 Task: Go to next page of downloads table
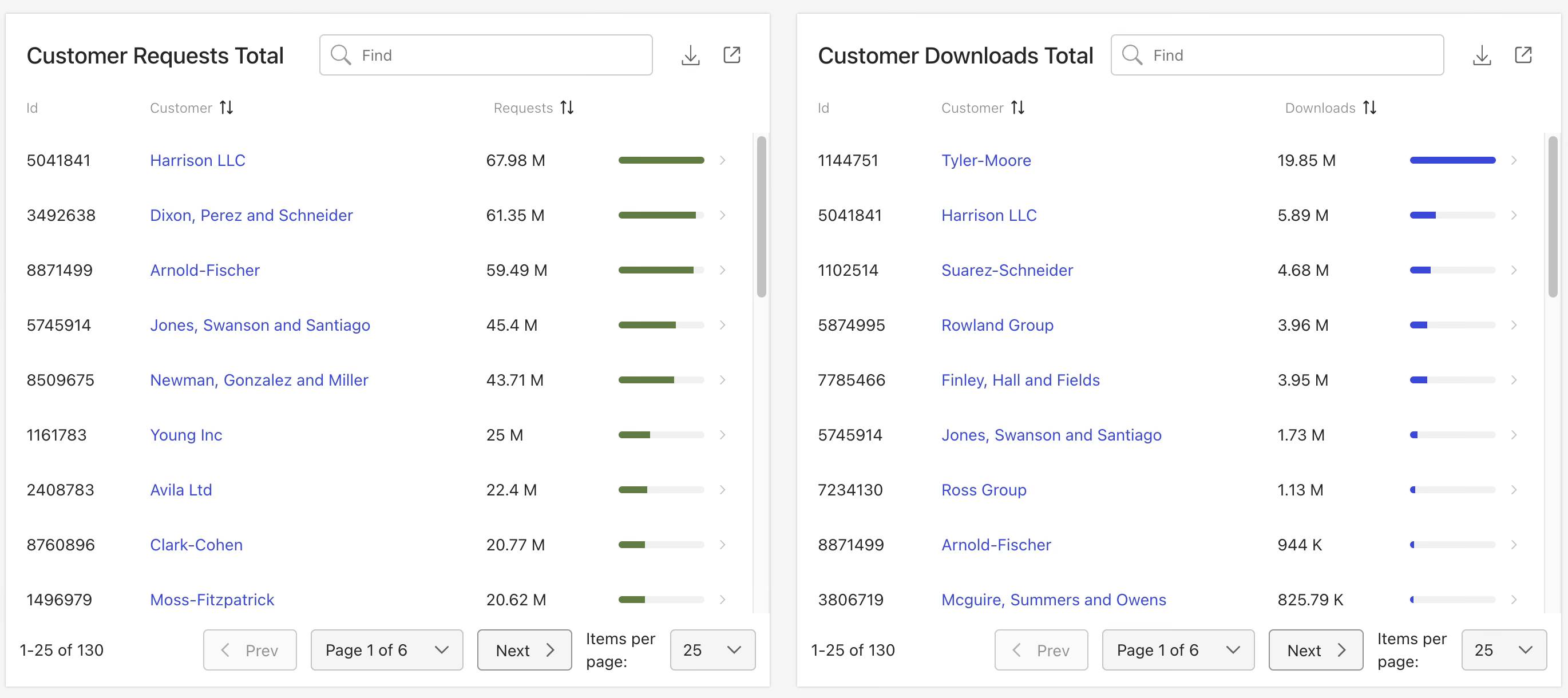[x=1316, y=650]
